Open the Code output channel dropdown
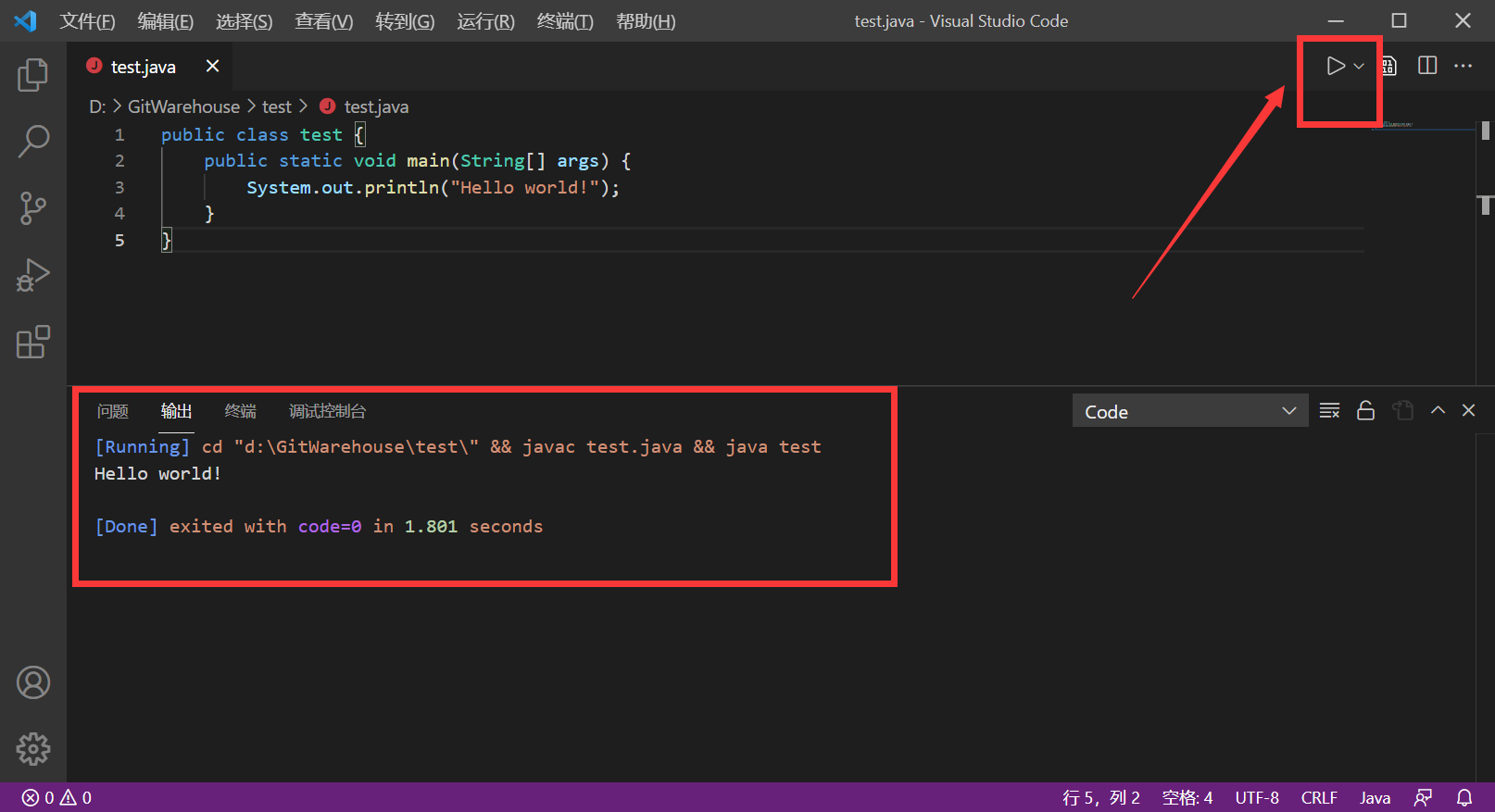Screen dimensions: 1495x812 pyautogui.click(x=1190, y=411)
